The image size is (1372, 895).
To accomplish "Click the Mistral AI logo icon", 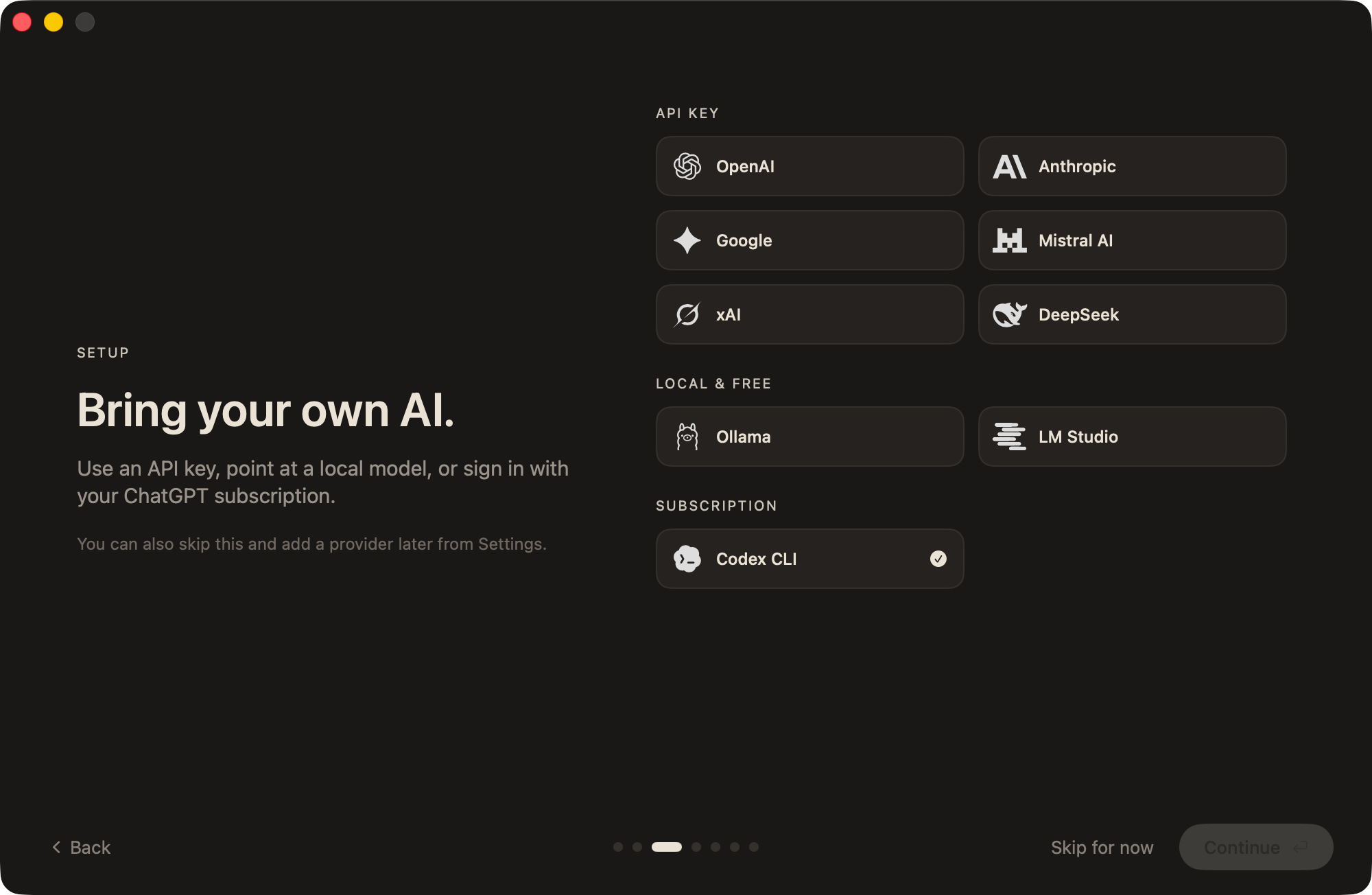I will pyautogui.click(x=1009, y=240).
